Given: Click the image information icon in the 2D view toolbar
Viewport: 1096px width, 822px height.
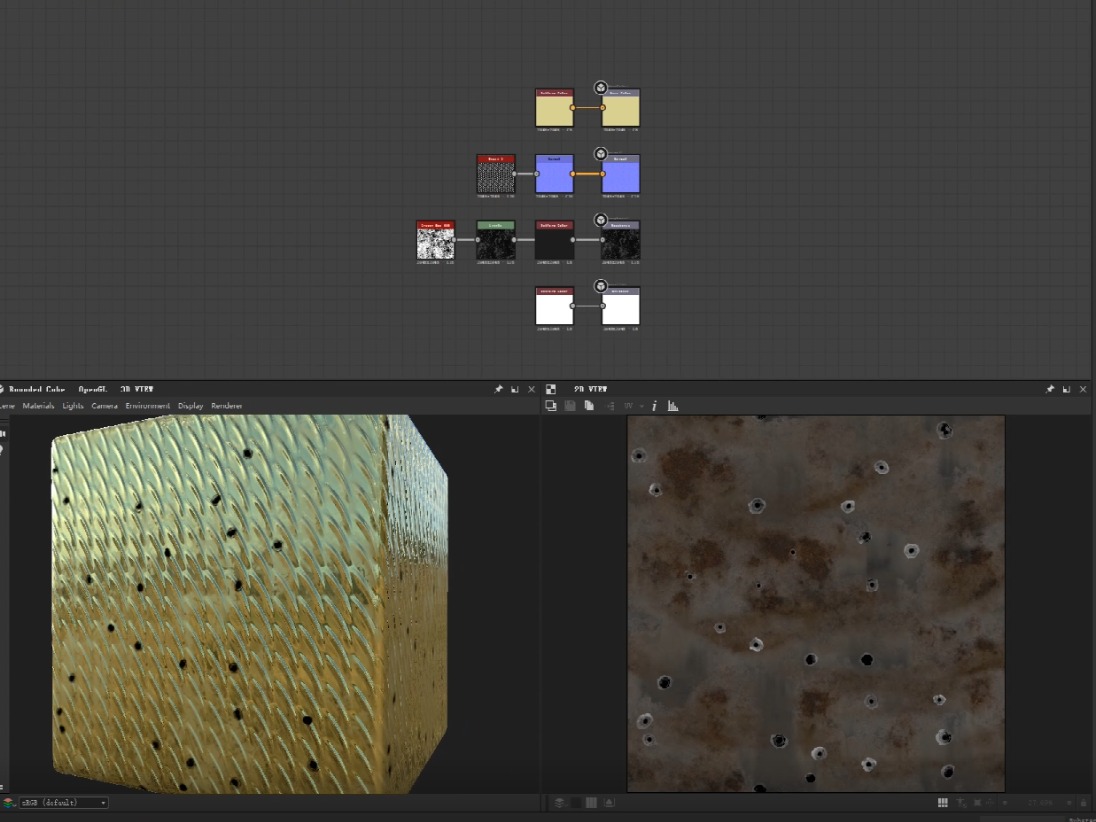Looking at the screenshot, I should 655,405.
